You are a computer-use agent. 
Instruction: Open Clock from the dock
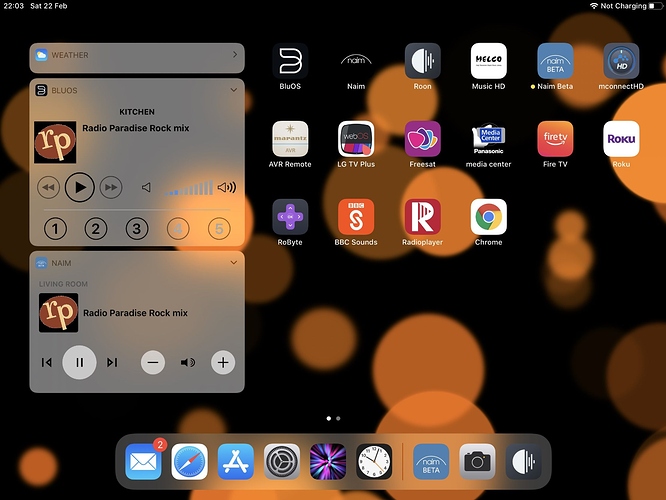point(374,462)
